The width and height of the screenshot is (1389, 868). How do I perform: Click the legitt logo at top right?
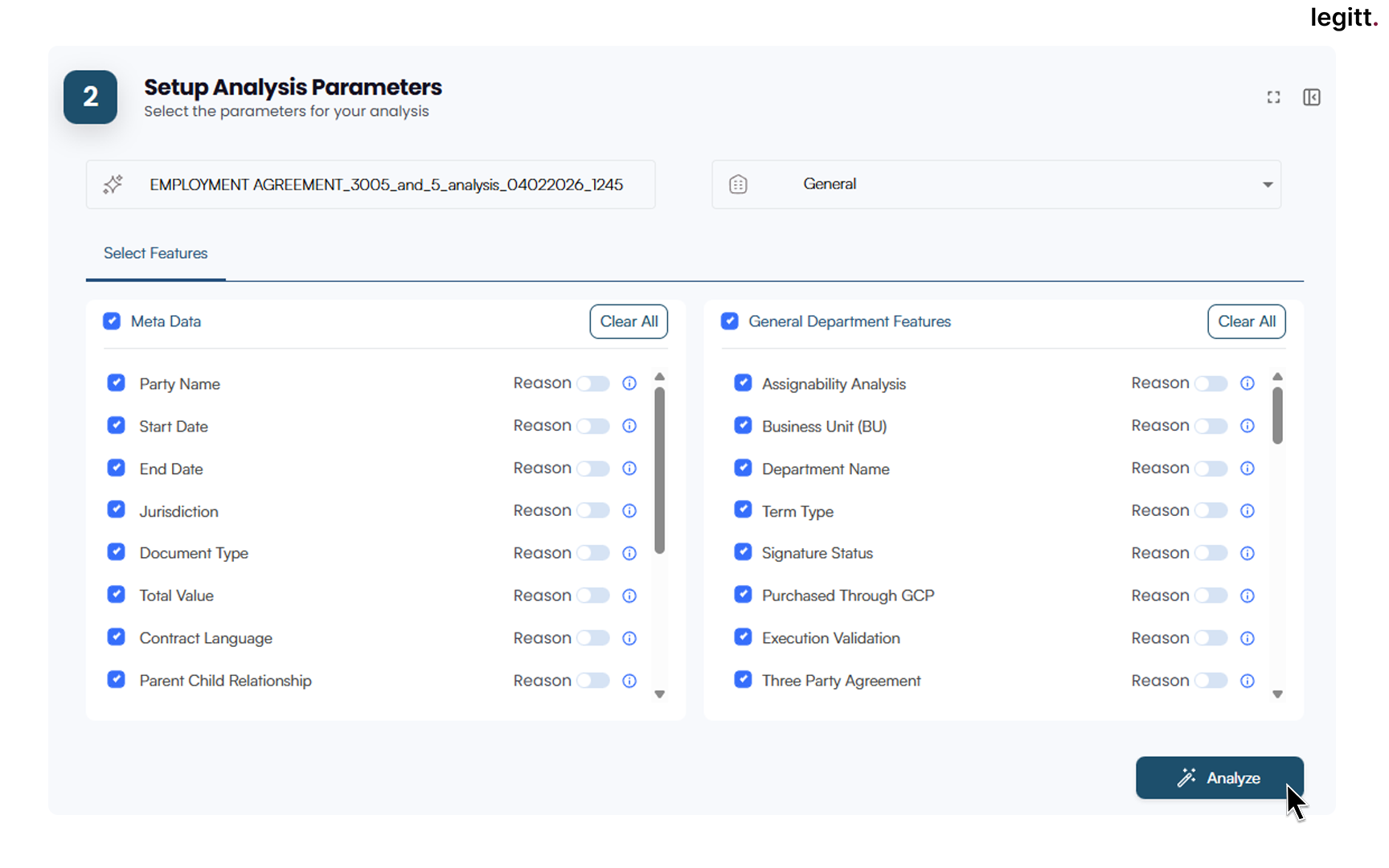tap(1343, 18)
